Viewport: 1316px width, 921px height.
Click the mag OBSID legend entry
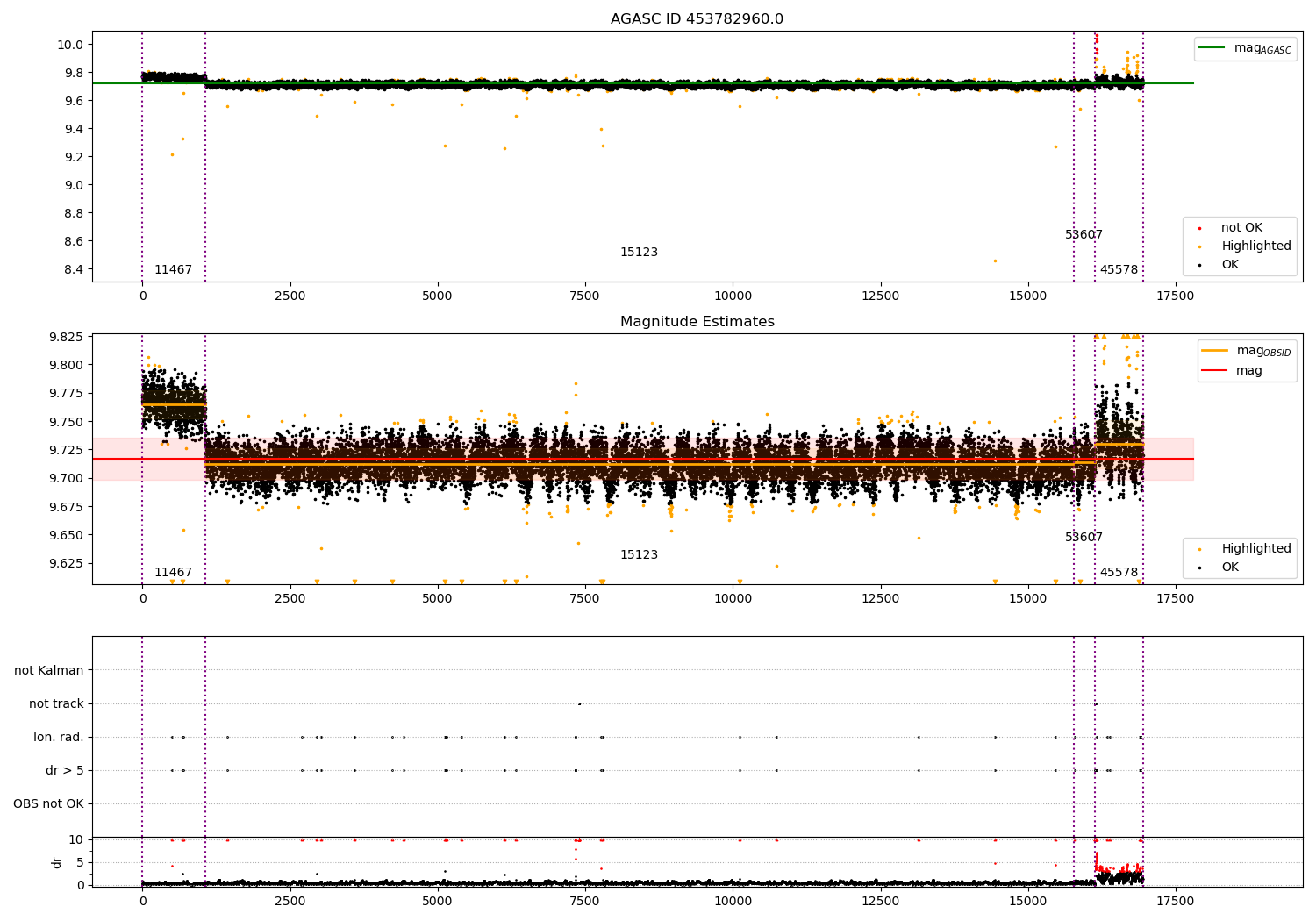click(1247, 351)
